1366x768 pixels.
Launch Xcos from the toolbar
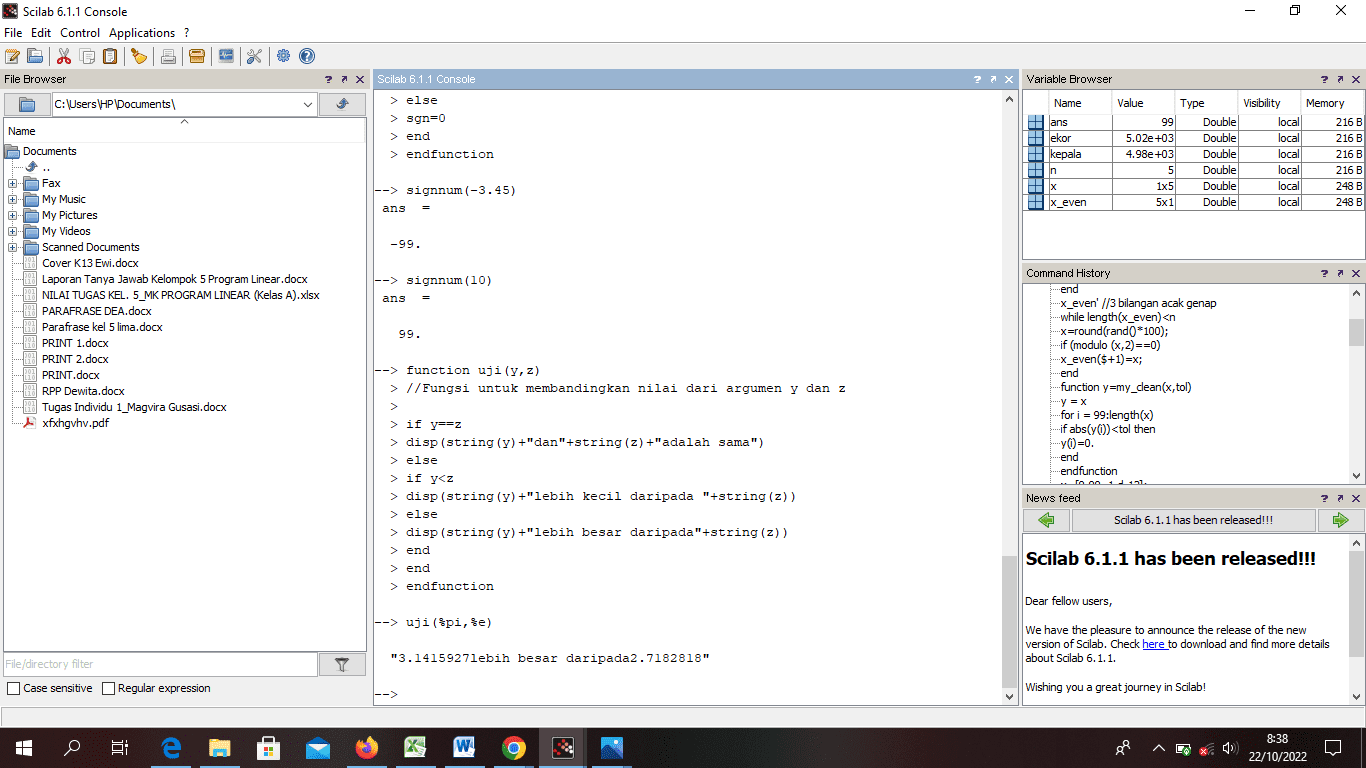pyautogui.click(x=226, y=56)
